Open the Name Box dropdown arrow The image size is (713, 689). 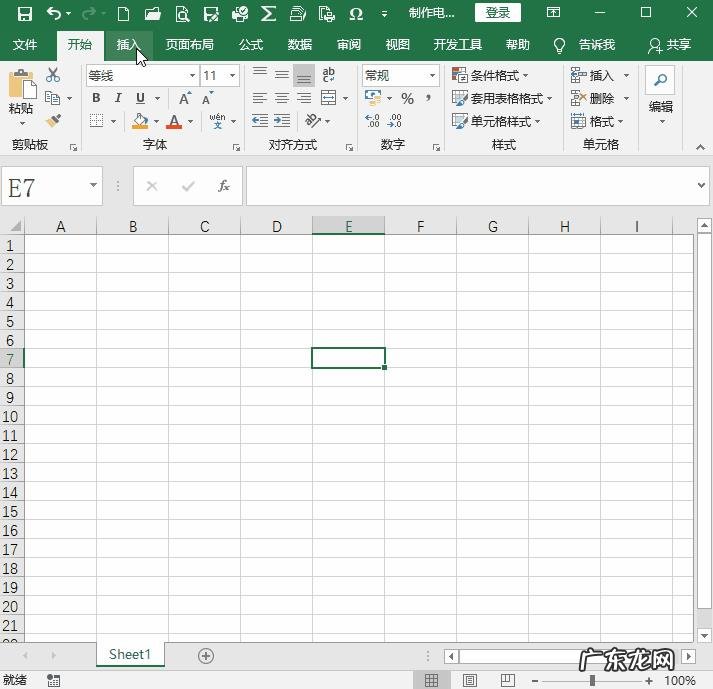pos(93,186)
